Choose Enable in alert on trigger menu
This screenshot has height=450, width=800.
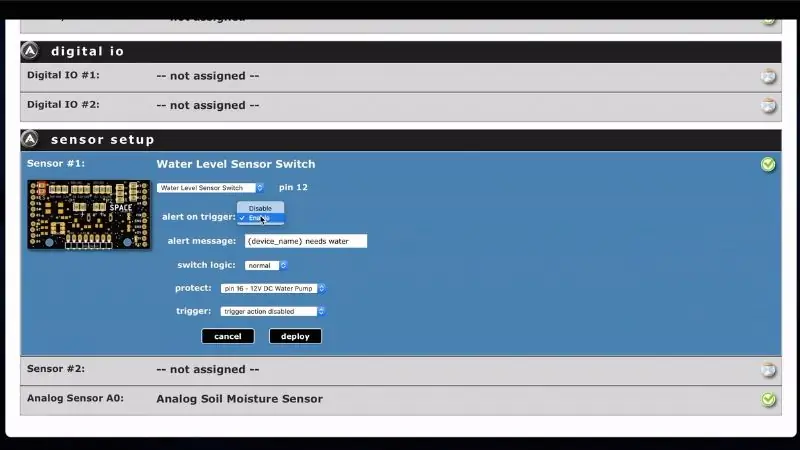pos(260,218)
